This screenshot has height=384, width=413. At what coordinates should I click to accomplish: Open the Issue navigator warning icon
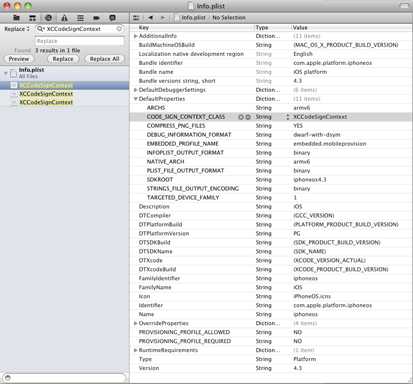pos(64,18)
